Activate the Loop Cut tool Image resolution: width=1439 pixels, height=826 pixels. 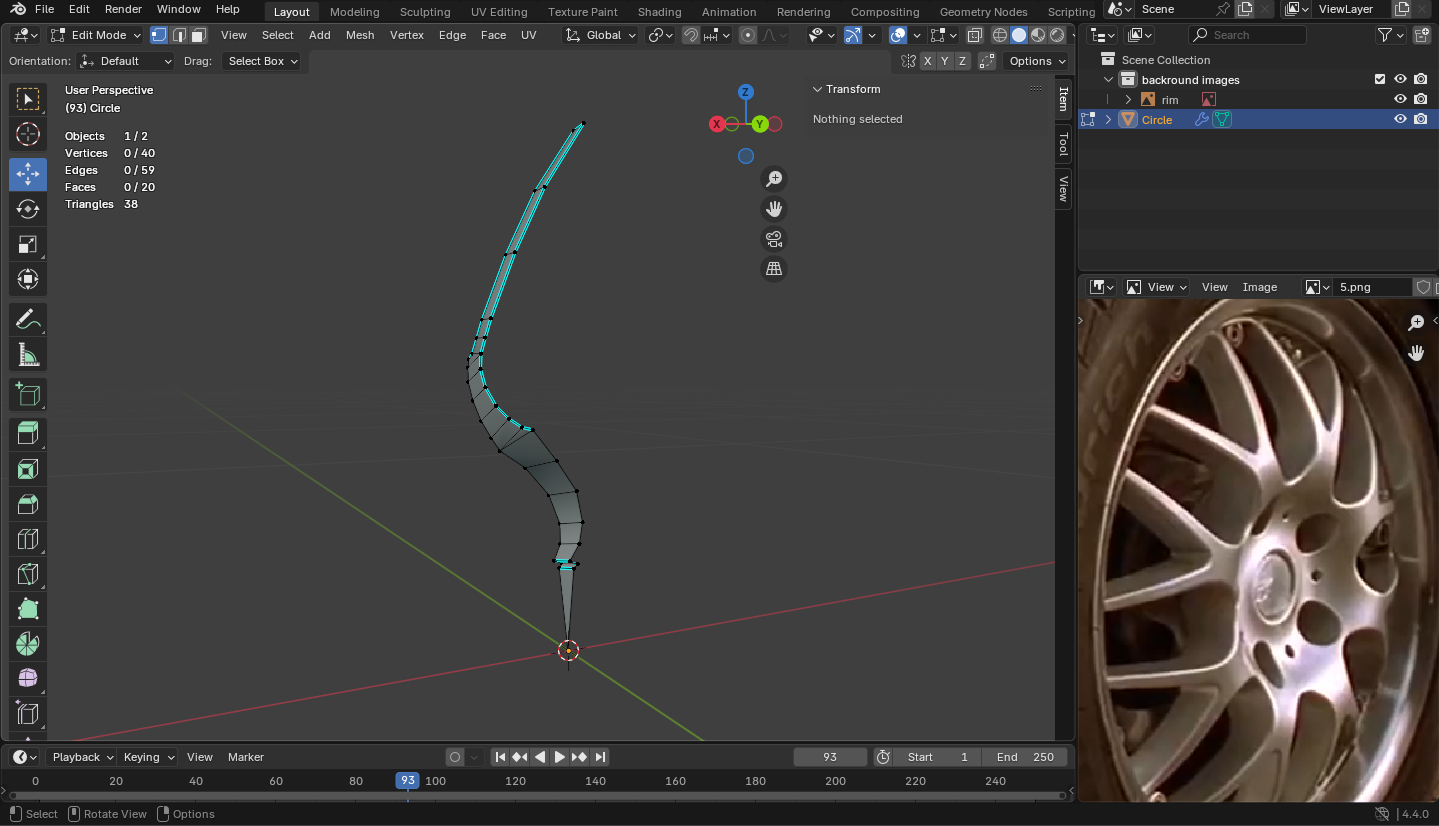(28, 539)
